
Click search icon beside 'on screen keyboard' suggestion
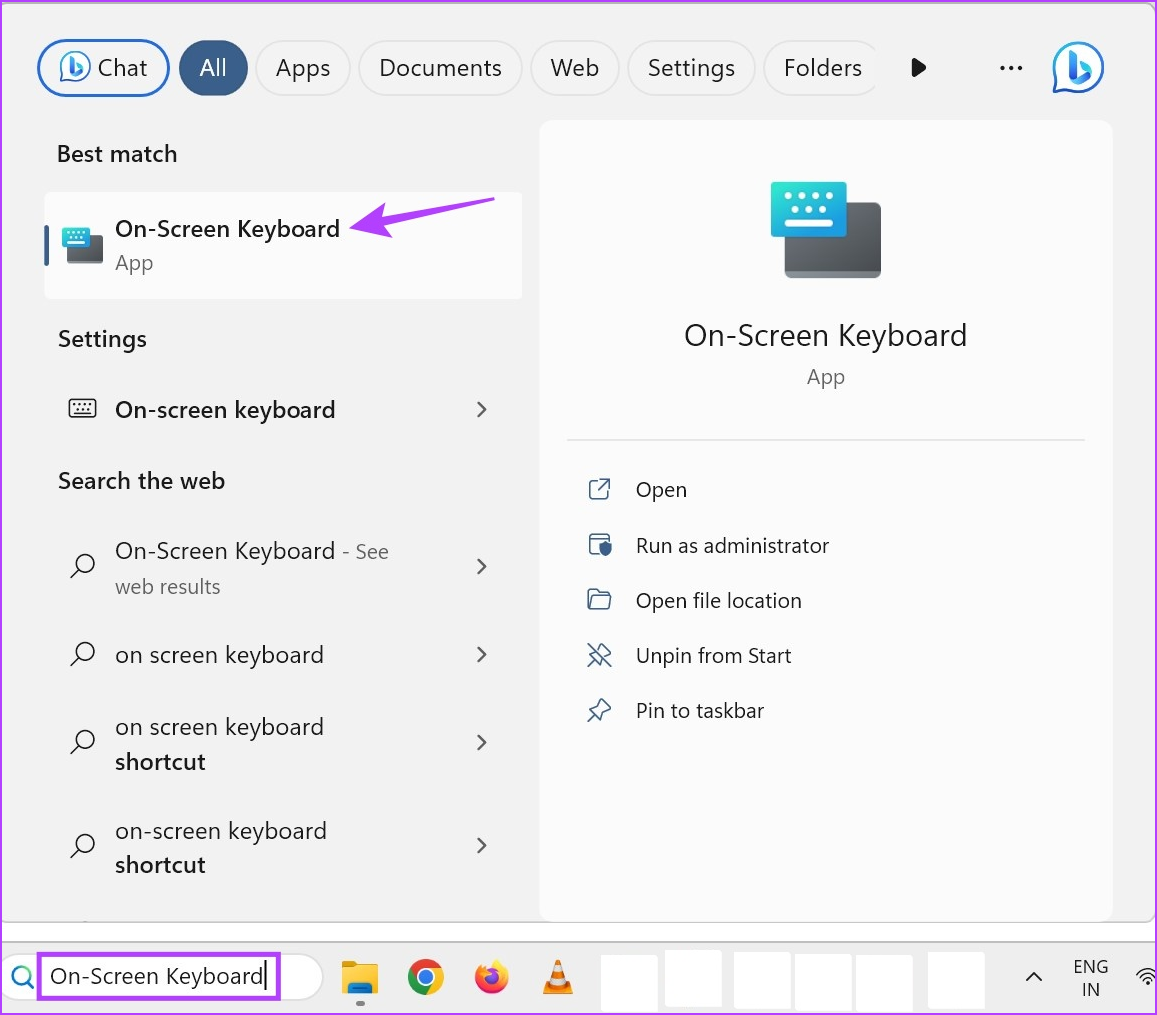(83, 654)
